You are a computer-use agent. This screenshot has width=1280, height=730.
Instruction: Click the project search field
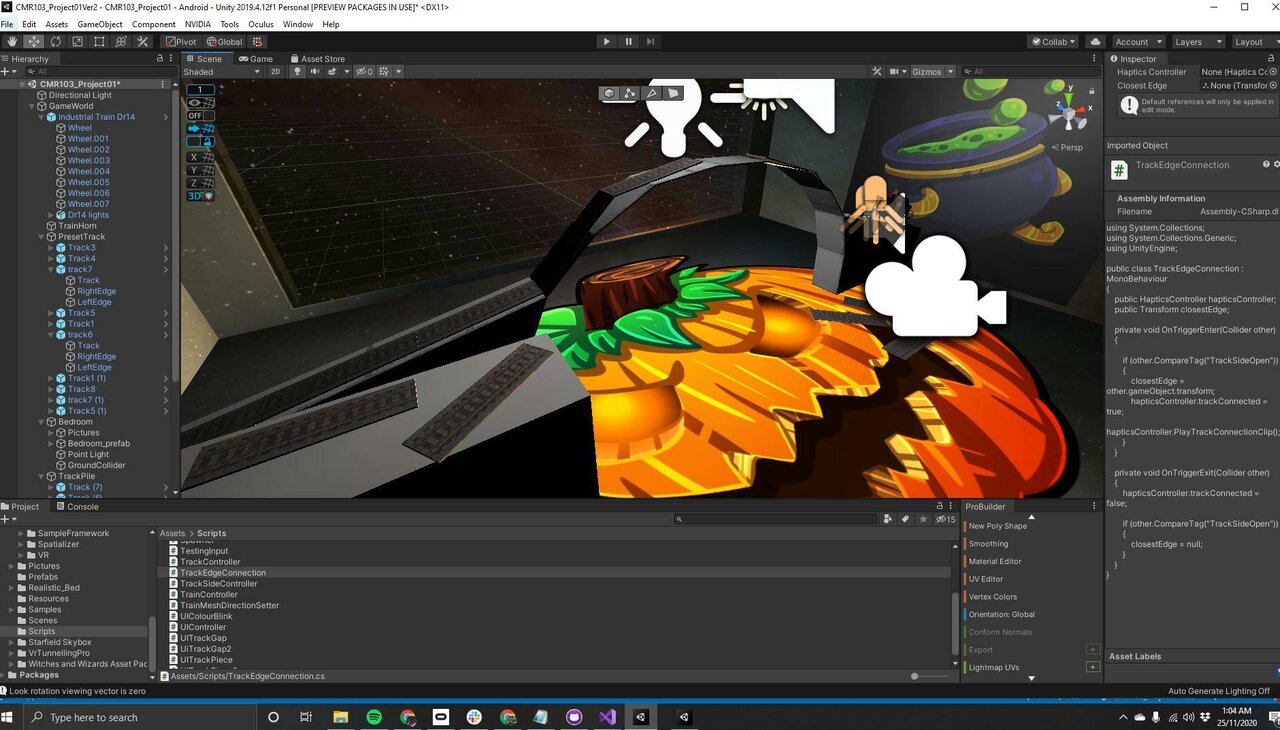click(776, 520)
